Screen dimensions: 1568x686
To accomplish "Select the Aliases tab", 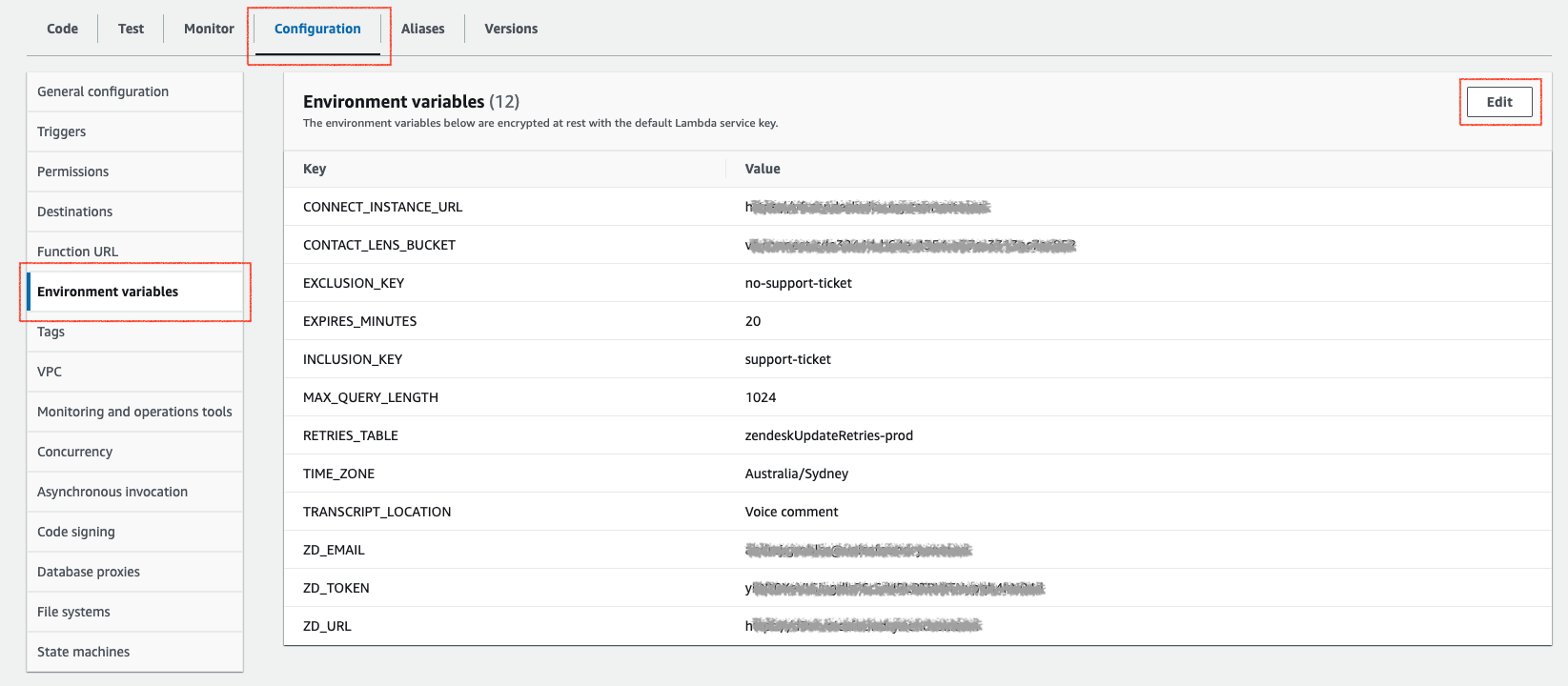I will (422, 29).
